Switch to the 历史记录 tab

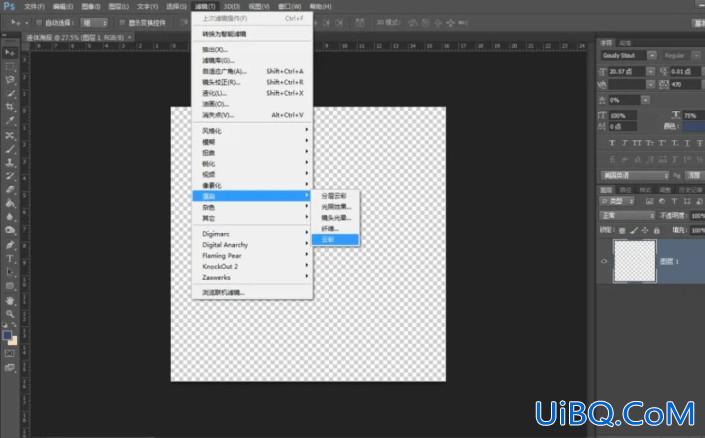point(690,189)
